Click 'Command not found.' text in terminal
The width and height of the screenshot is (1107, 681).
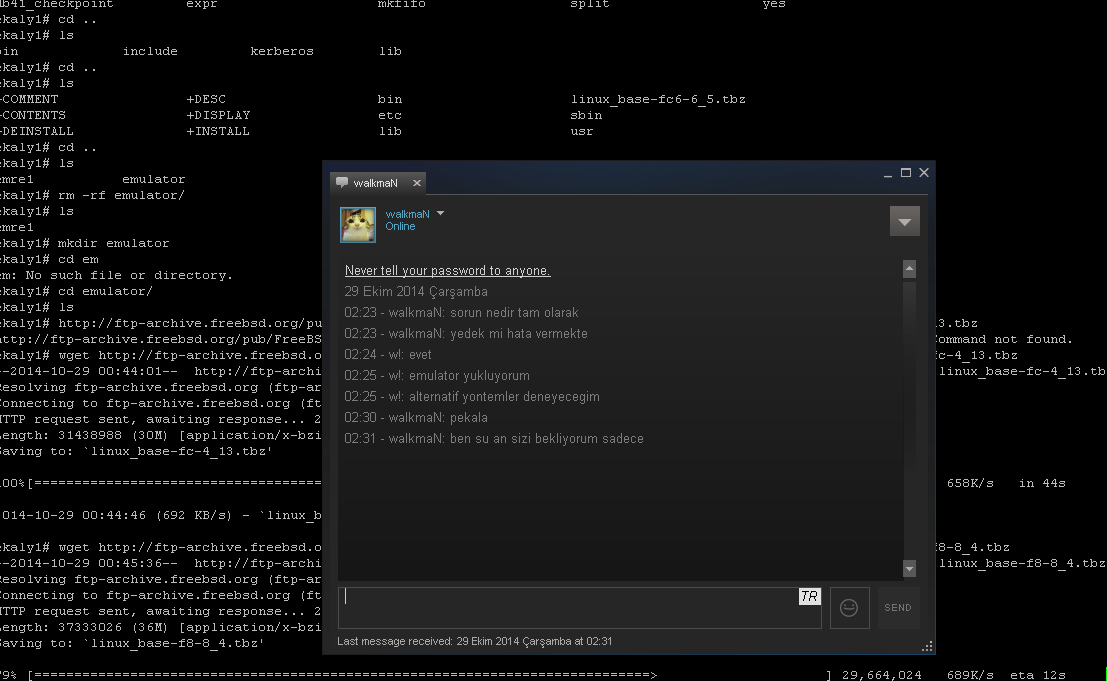[1003, 339]
